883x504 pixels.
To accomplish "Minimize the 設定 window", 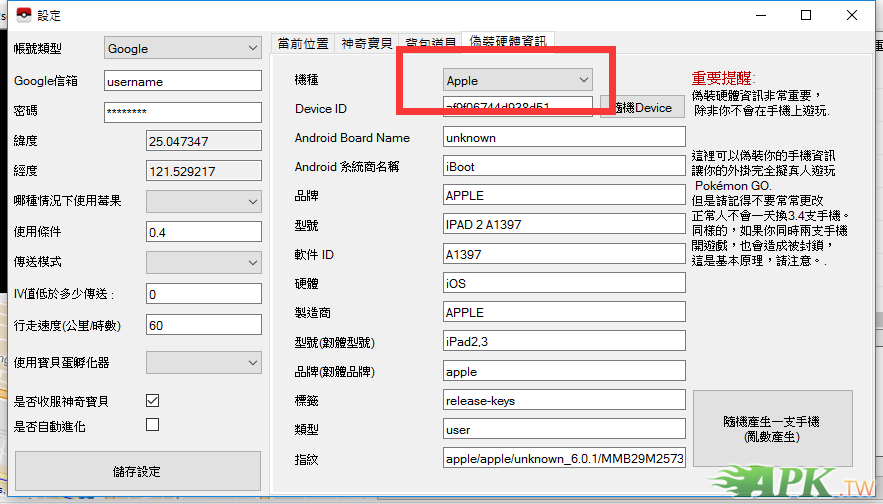I will 761,15.
